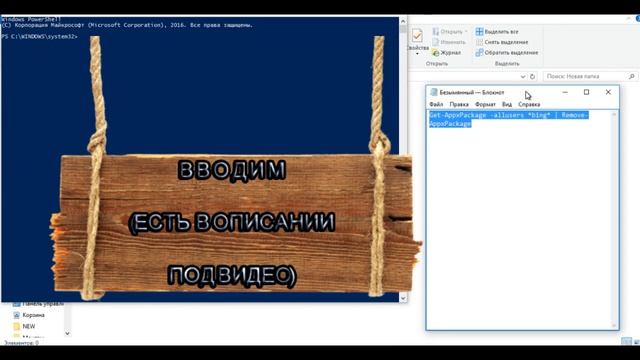
Task: Click Открыть button in Explorer ribbon
Action: pos(449,31)
